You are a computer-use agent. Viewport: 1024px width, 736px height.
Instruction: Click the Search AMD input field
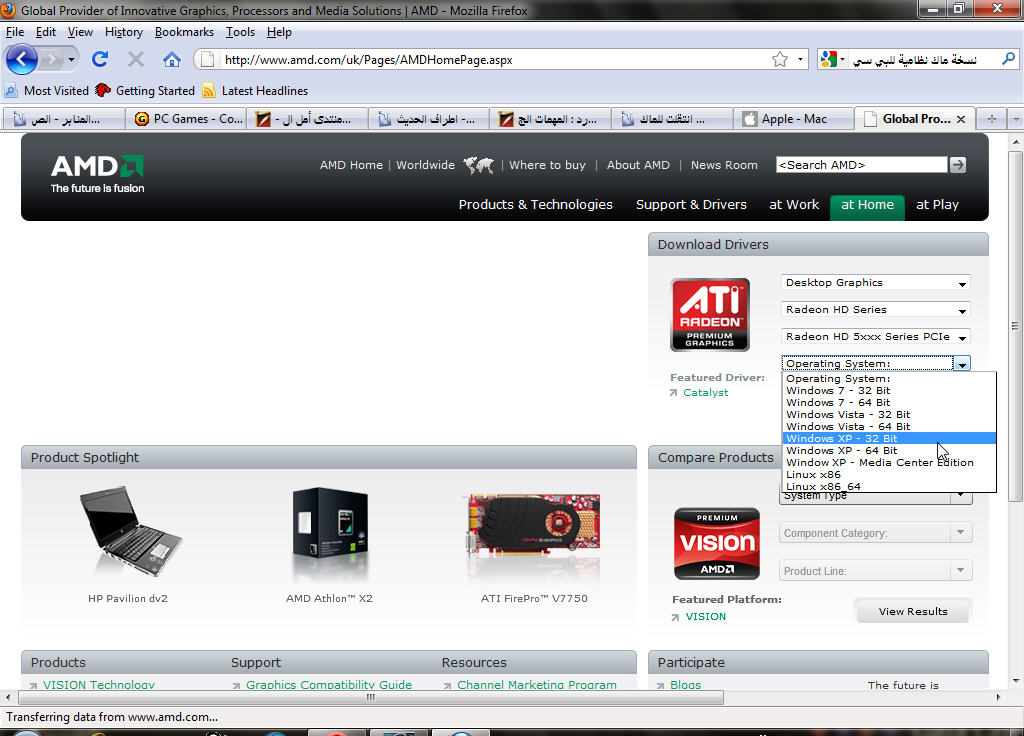pyautogui.click(x=861, y=165)
